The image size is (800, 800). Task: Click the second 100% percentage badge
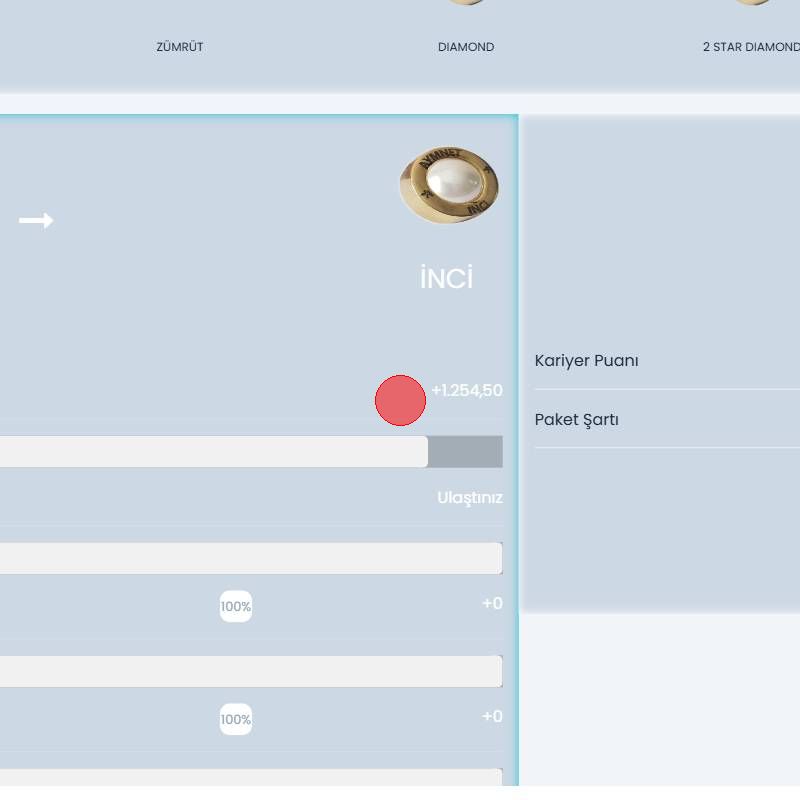tap(236, 719)
